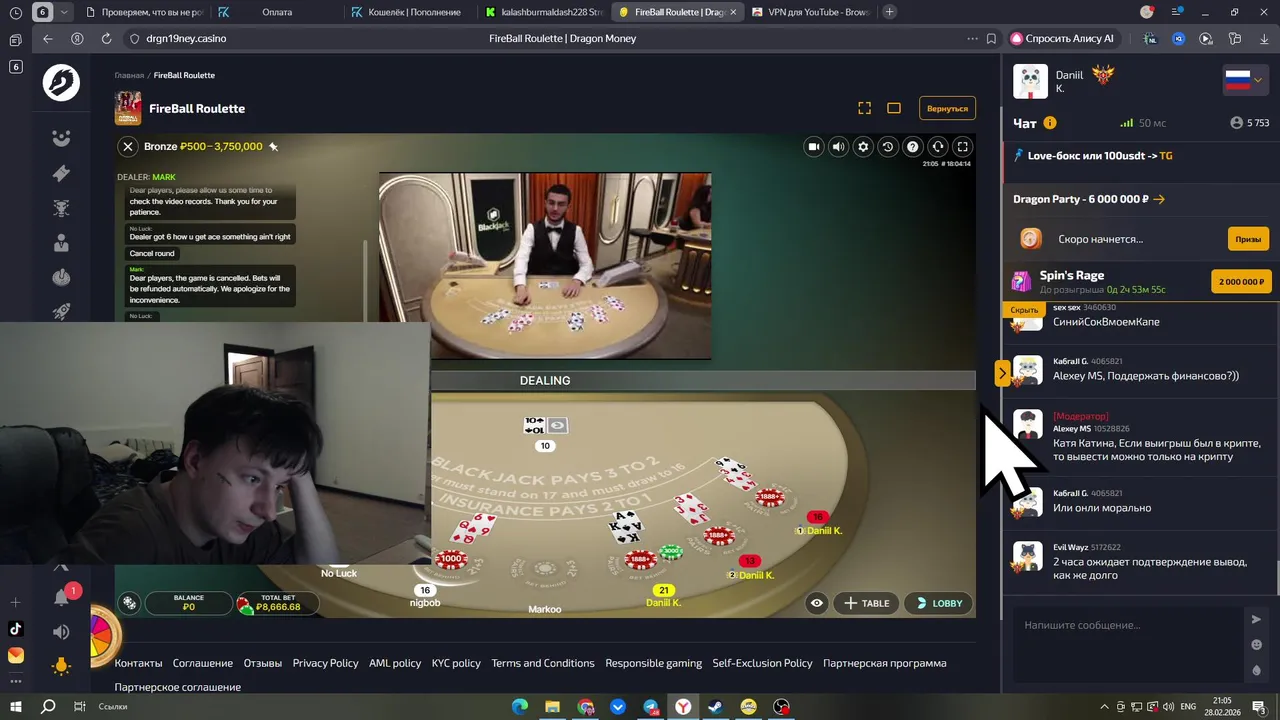Open Steam from the taskbar
This screenshot has height=720, width=1280.
(x=715, y=706)
